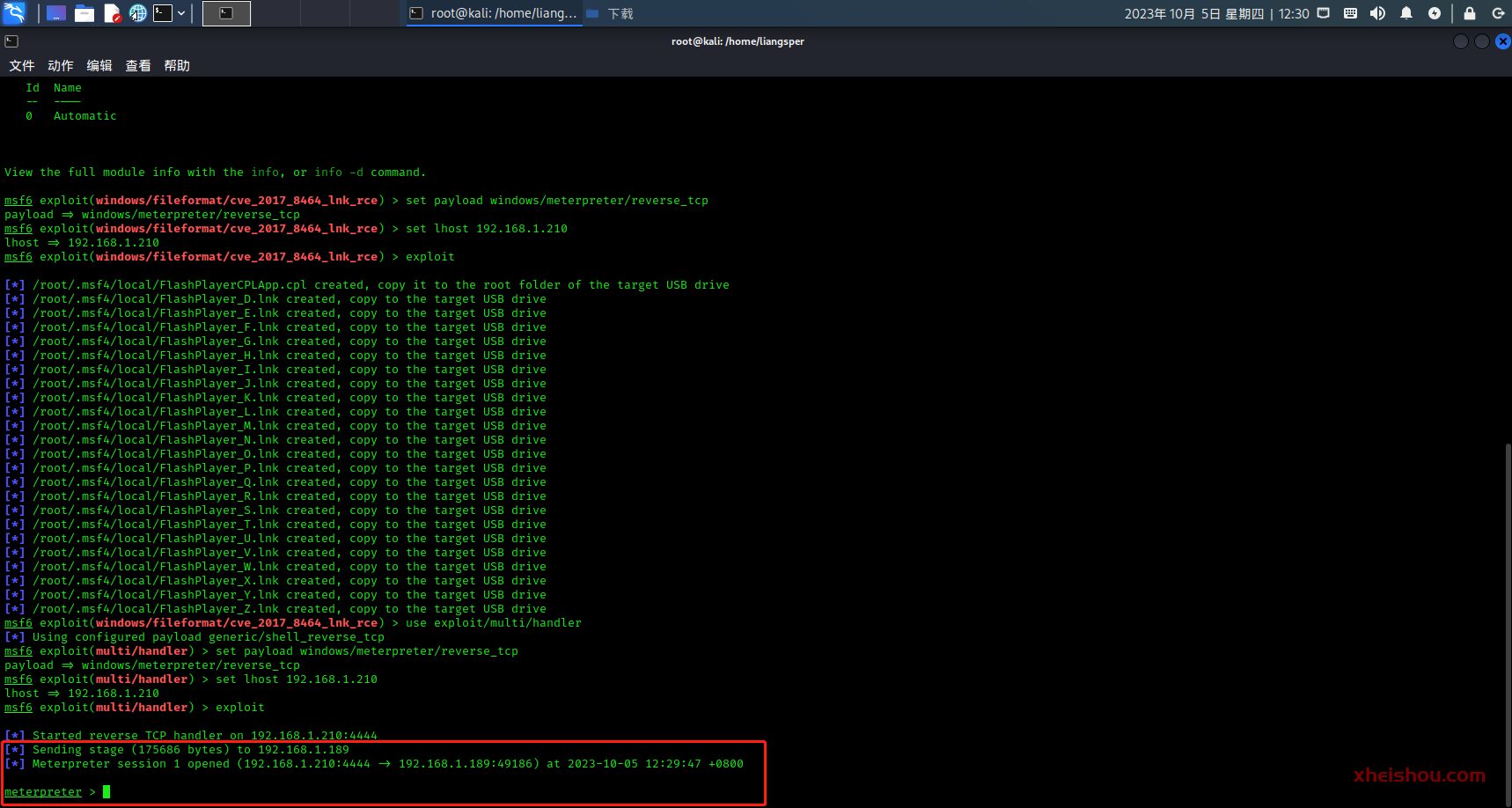Click 'Started reverse TCP handler' line
The image size is (1512, 808).
click(191, 736)
